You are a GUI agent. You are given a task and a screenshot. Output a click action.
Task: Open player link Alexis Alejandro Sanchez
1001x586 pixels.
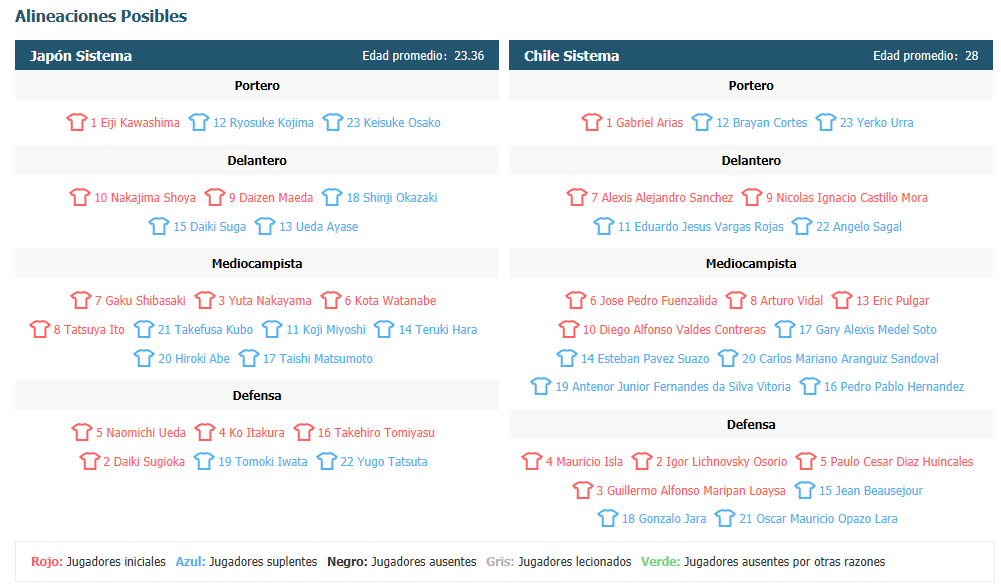[662, 198]
